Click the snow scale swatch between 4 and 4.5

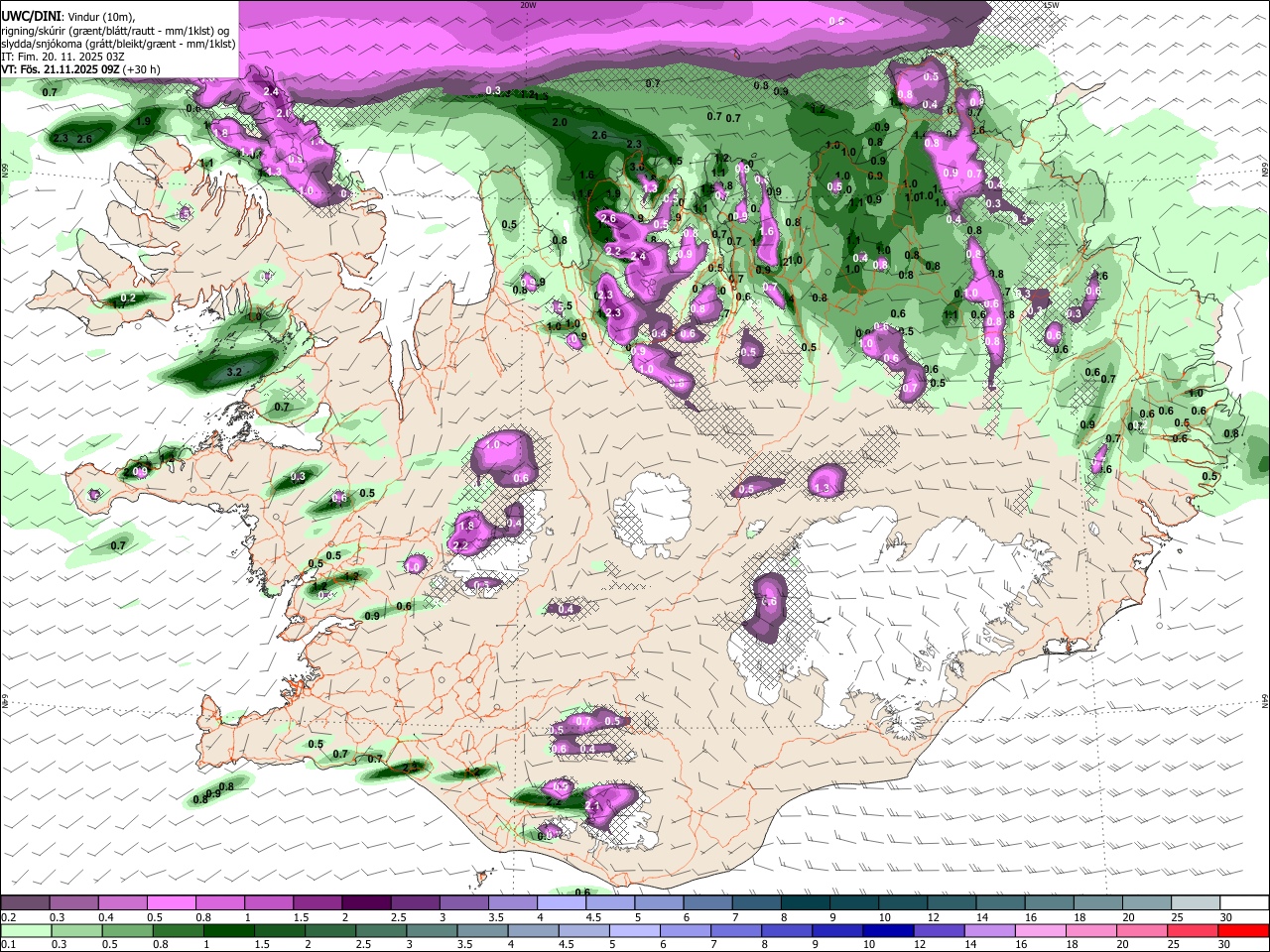pyautogui.click(x=562, y=902)
